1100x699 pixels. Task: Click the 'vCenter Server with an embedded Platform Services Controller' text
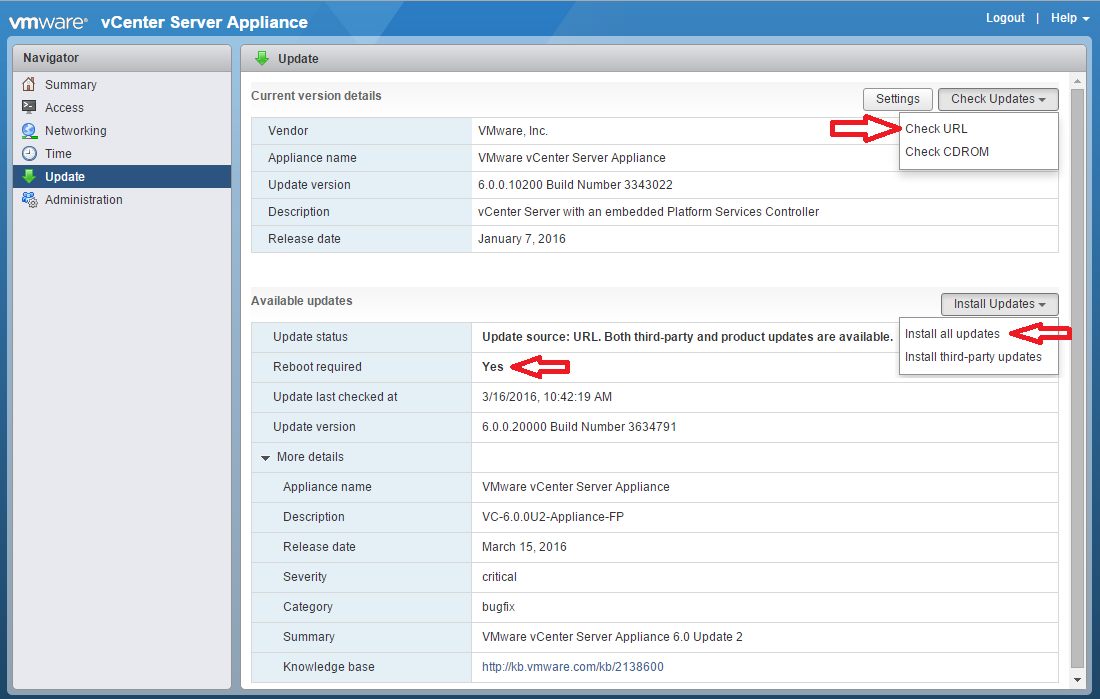[648, 212]
